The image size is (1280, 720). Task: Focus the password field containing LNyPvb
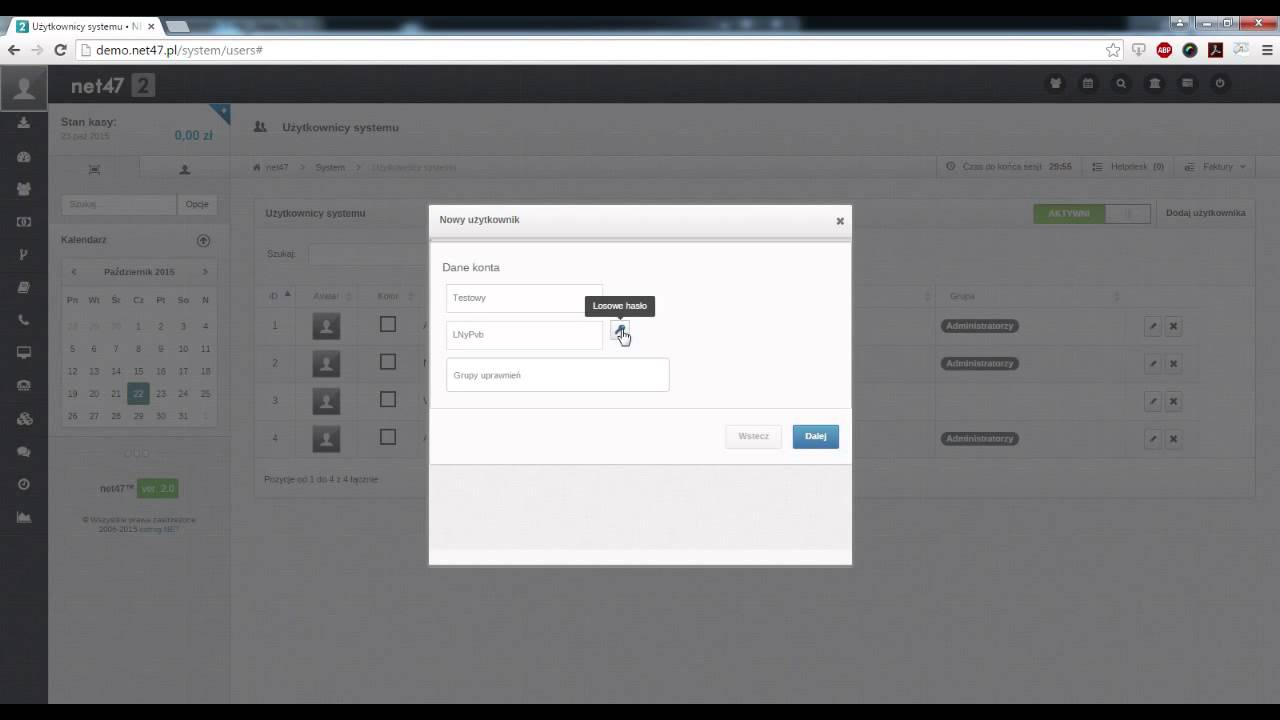524,335
